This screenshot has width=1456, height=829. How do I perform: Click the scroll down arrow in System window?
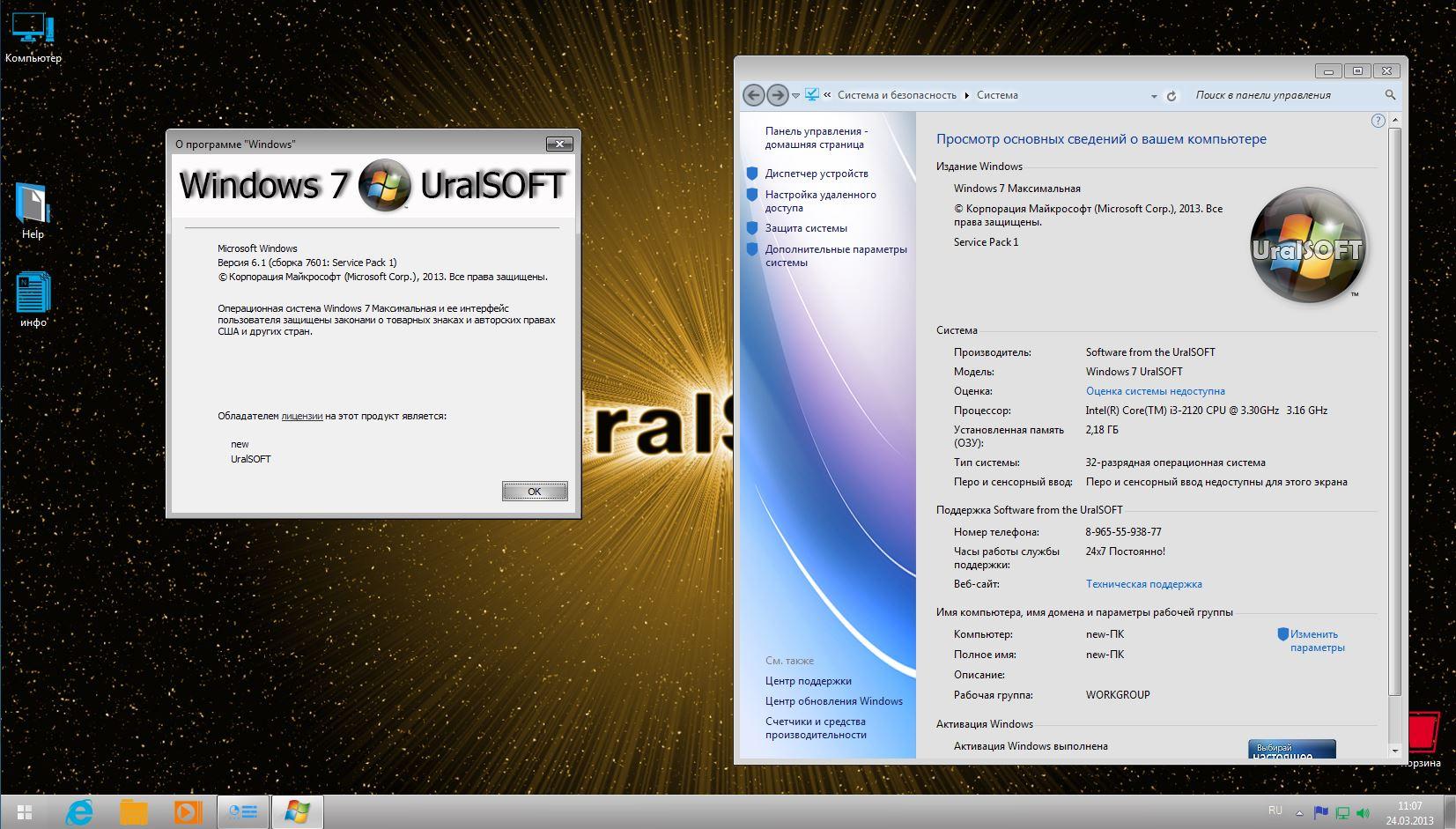[x=1394, y=751]
